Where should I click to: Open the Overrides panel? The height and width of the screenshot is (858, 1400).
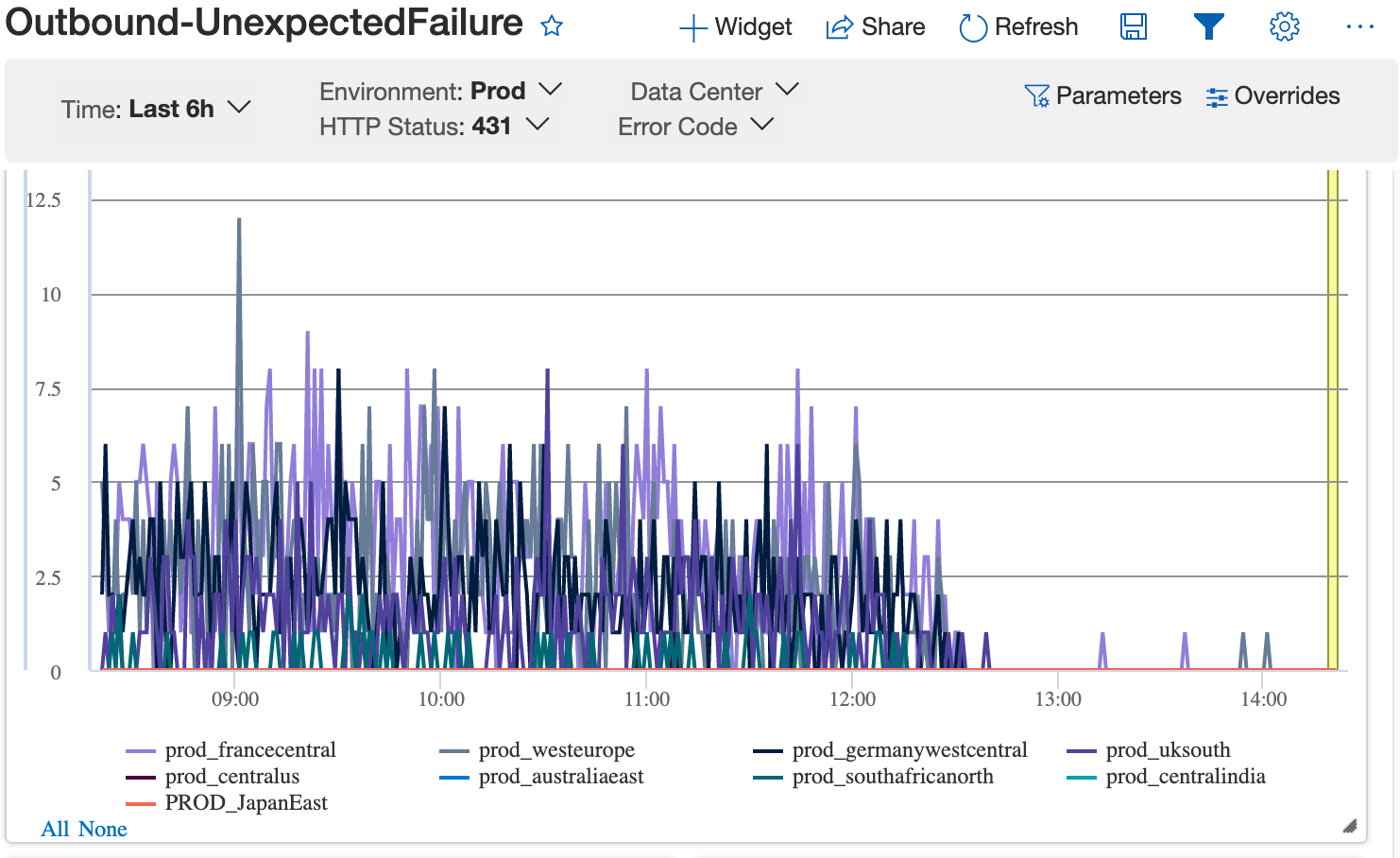coord(1272,96)
